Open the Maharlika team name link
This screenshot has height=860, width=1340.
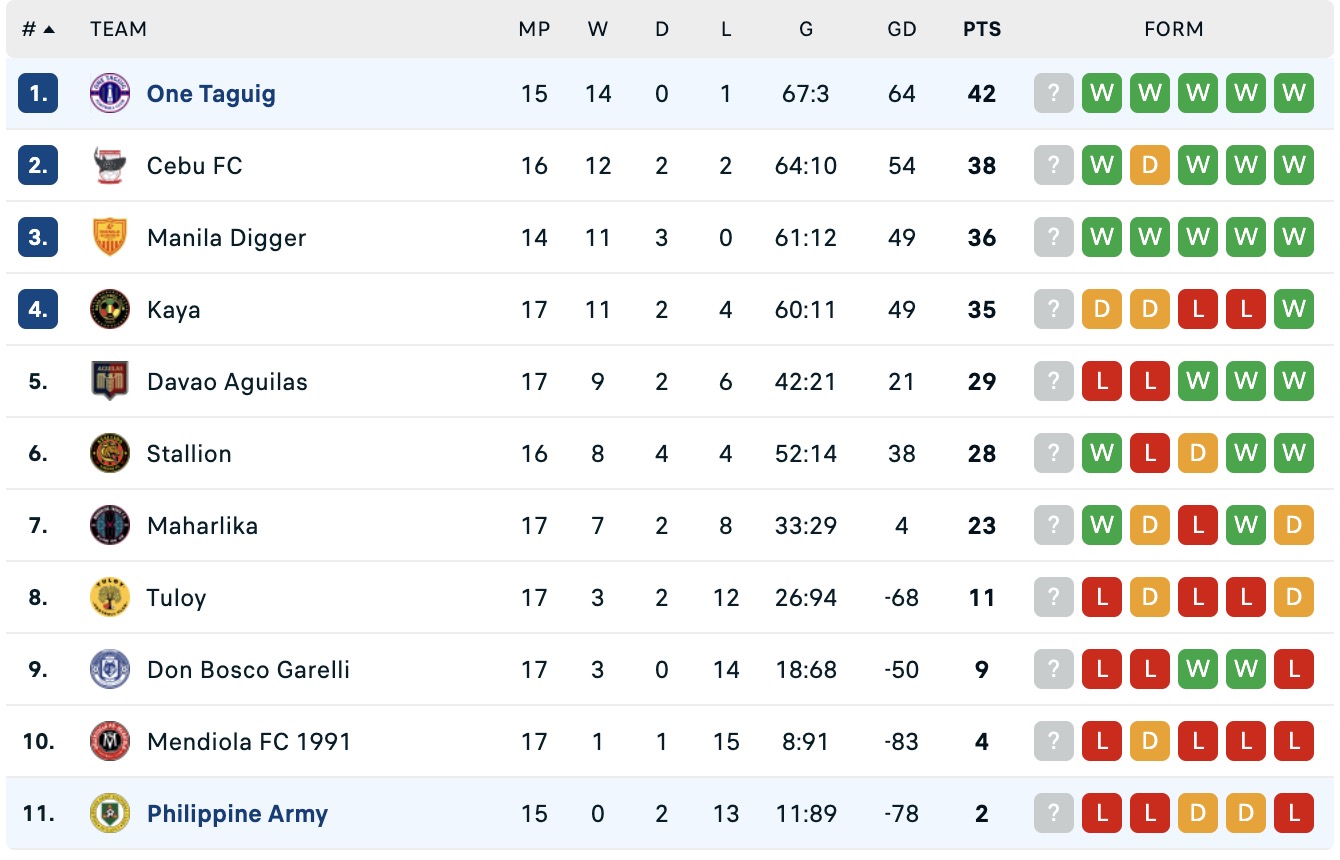(x=202, y=526)
